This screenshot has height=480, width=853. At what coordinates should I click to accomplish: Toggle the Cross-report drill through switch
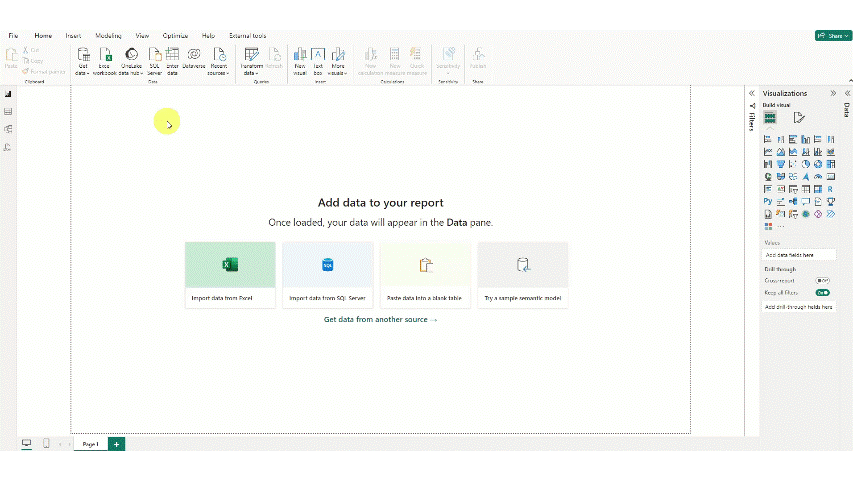tap(822, 281)
